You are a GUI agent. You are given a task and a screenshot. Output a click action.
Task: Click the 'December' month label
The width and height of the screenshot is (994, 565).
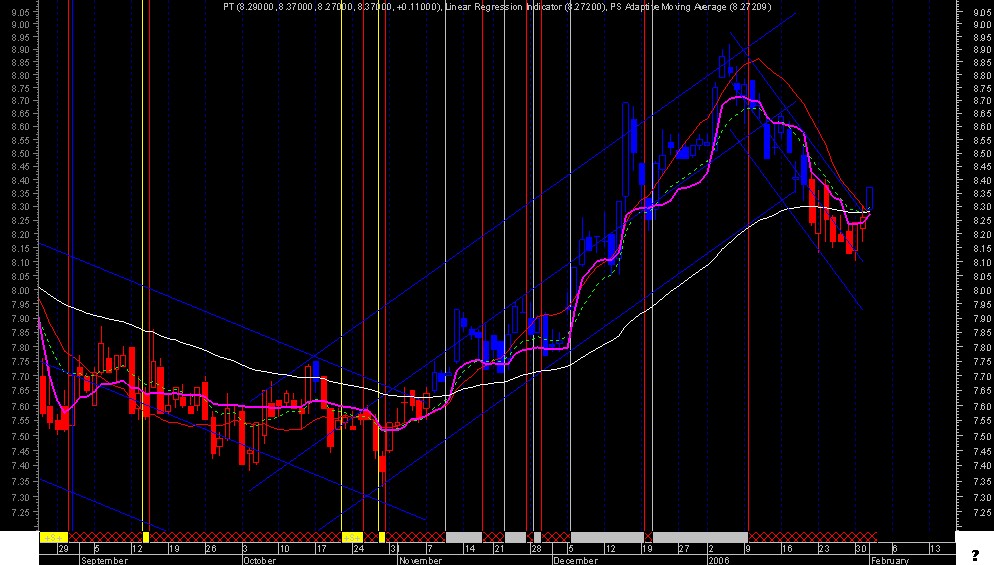coord(576,561)
